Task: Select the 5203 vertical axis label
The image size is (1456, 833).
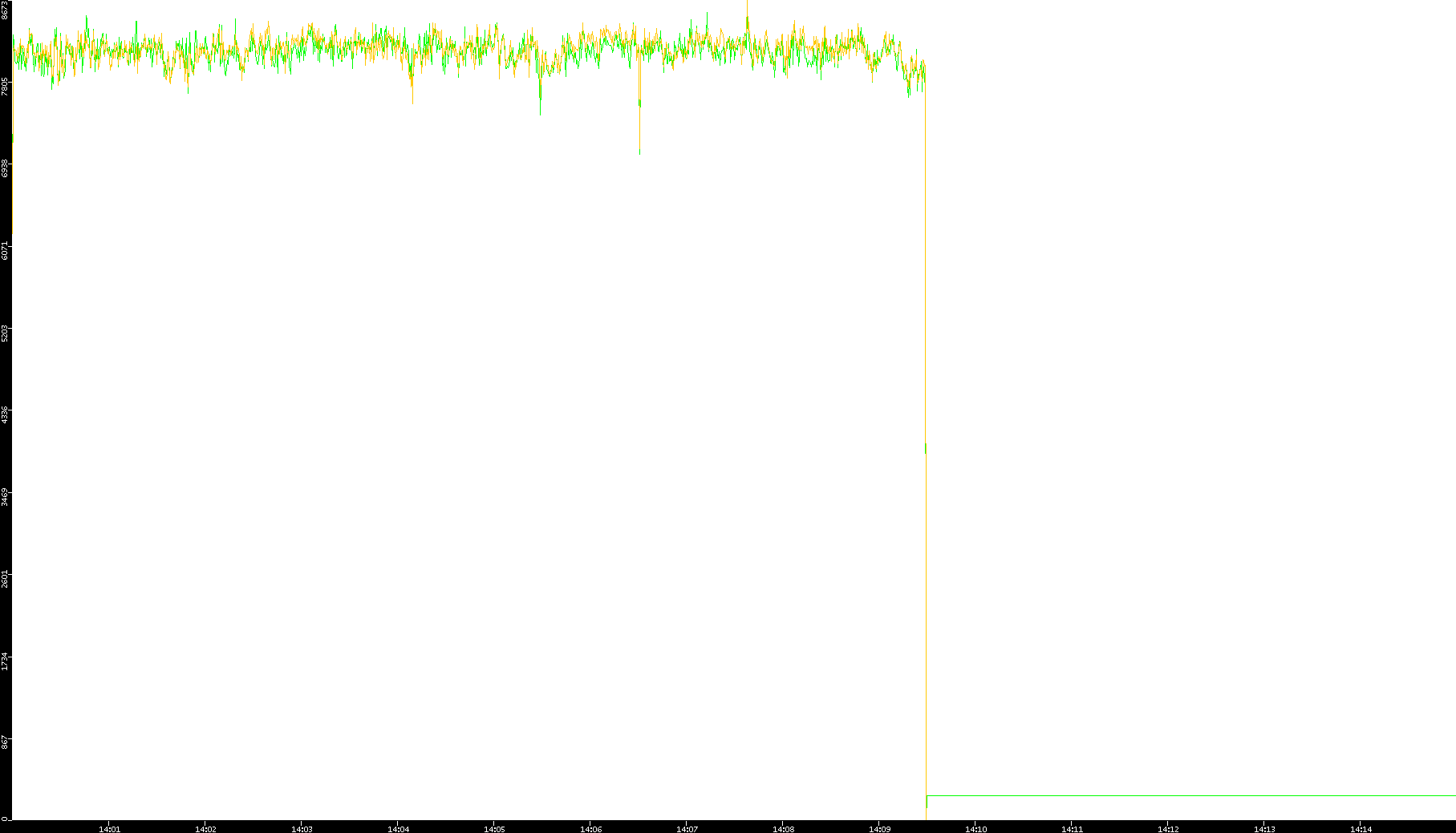Action: [5, 333]
